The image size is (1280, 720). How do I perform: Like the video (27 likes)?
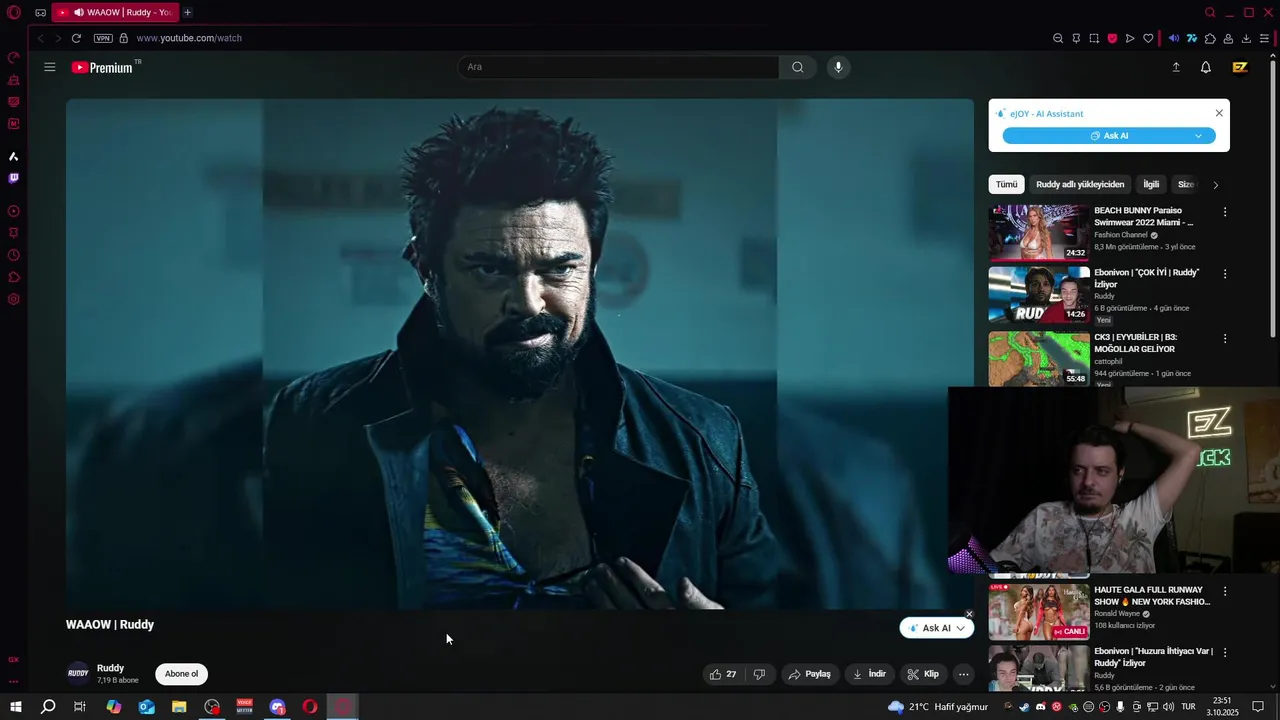(x=723, y=674)
